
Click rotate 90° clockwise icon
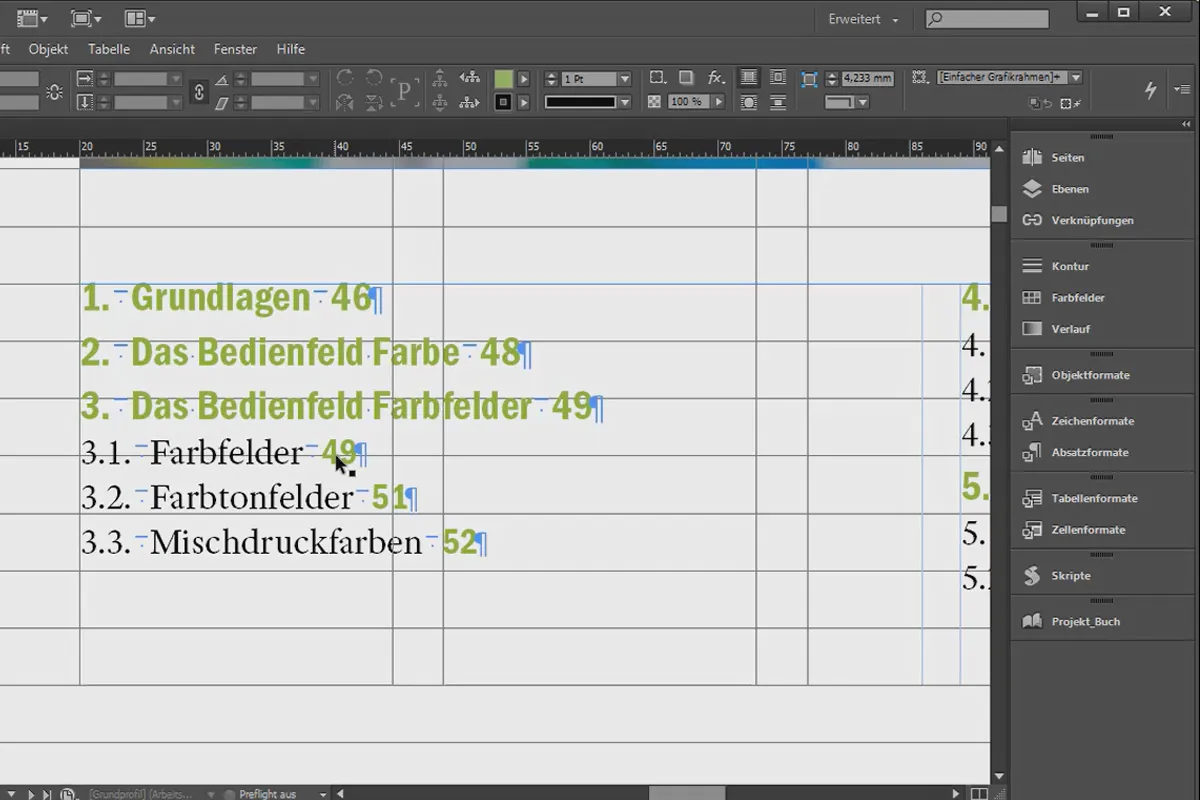pyautogui.click(x=344, y=77)
